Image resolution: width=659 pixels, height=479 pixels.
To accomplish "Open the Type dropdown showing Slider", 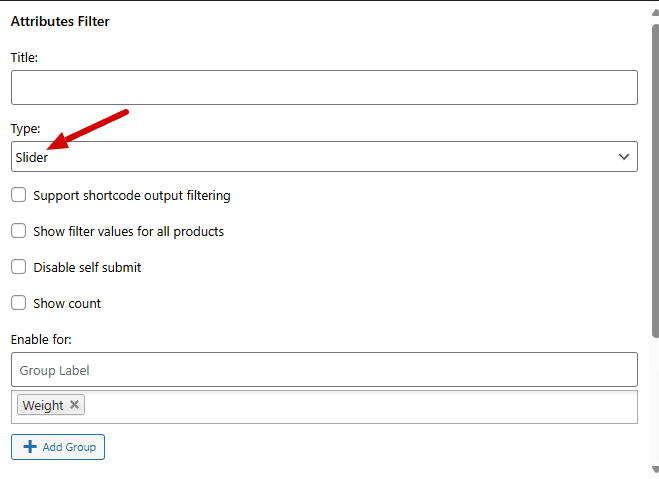I will pyautogui.click(x=324, y=157).
